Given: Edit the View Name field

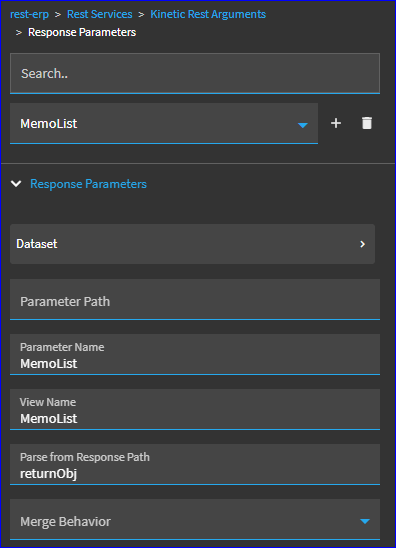Looking at the screenshot, I should (195, 409).
